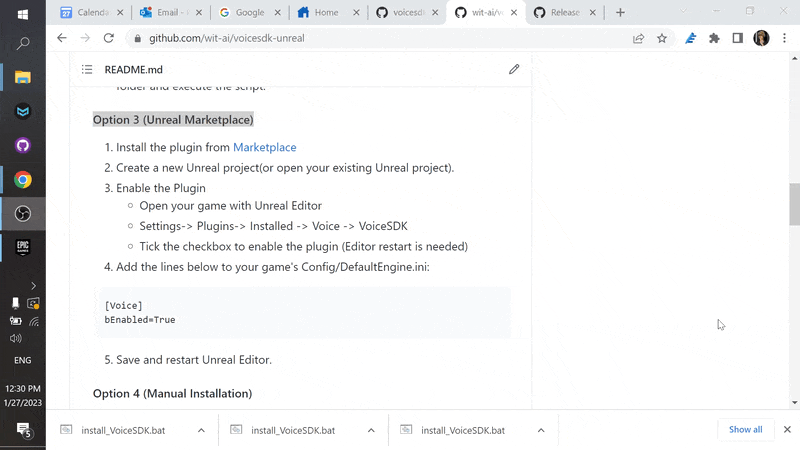This screenshot has height=450, width=800.
Task: Bookmark this page with the star
Action: 662,38
